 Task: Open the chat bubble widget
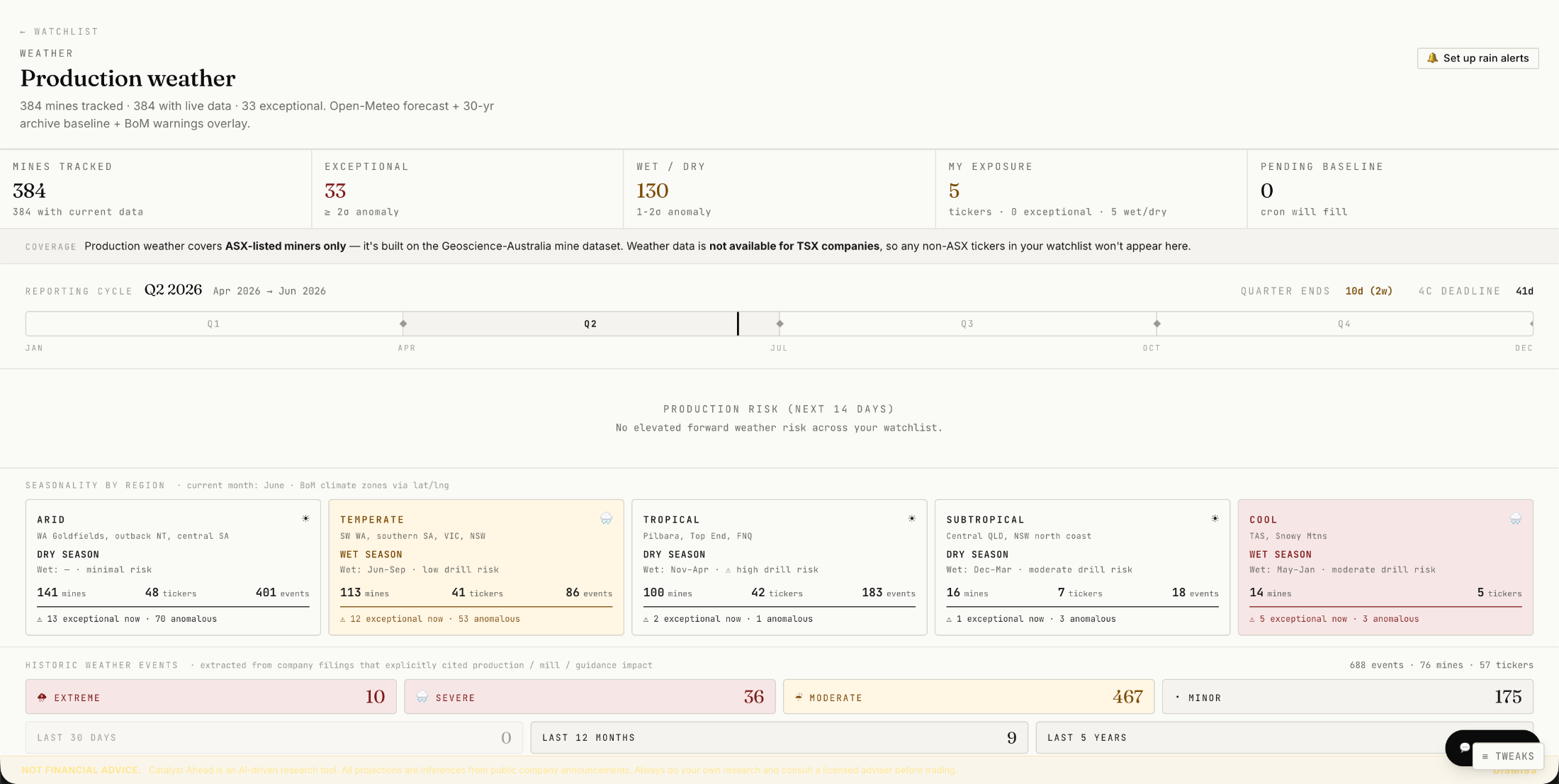[x=1464, y=747]
